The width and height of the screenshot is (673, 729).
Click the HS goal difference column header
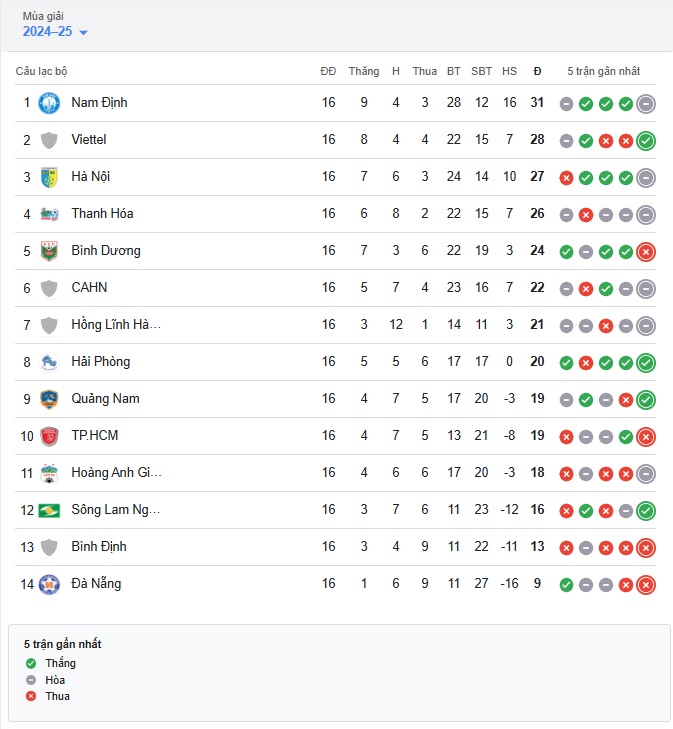tap(509, 71)
